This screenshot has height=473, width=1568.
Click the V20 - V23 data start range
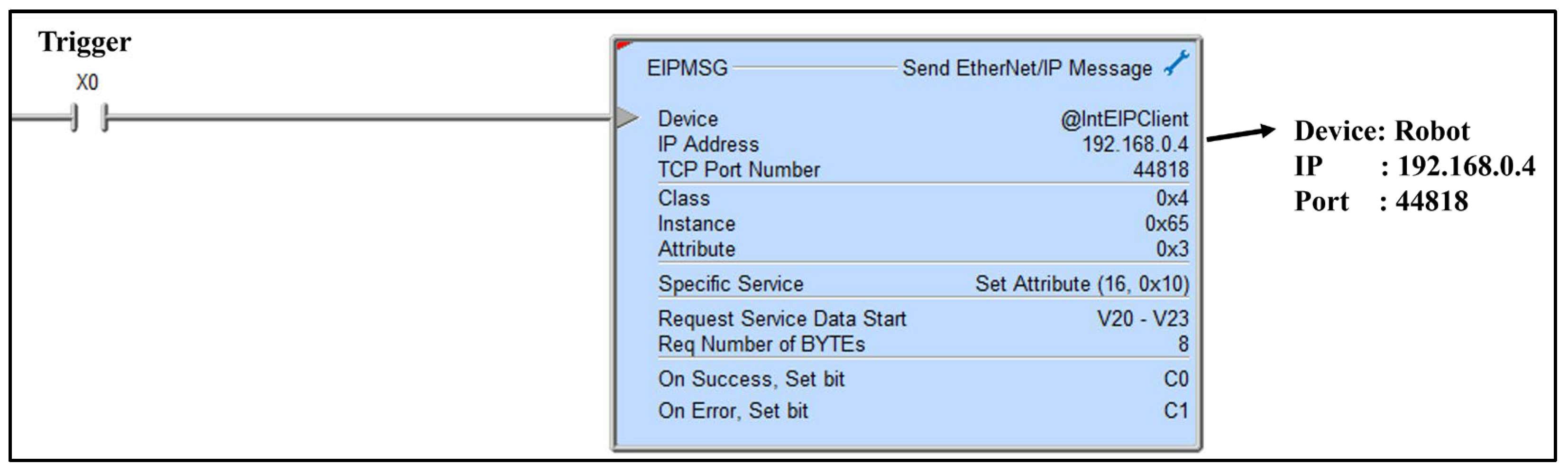(x=1142, y=319)
